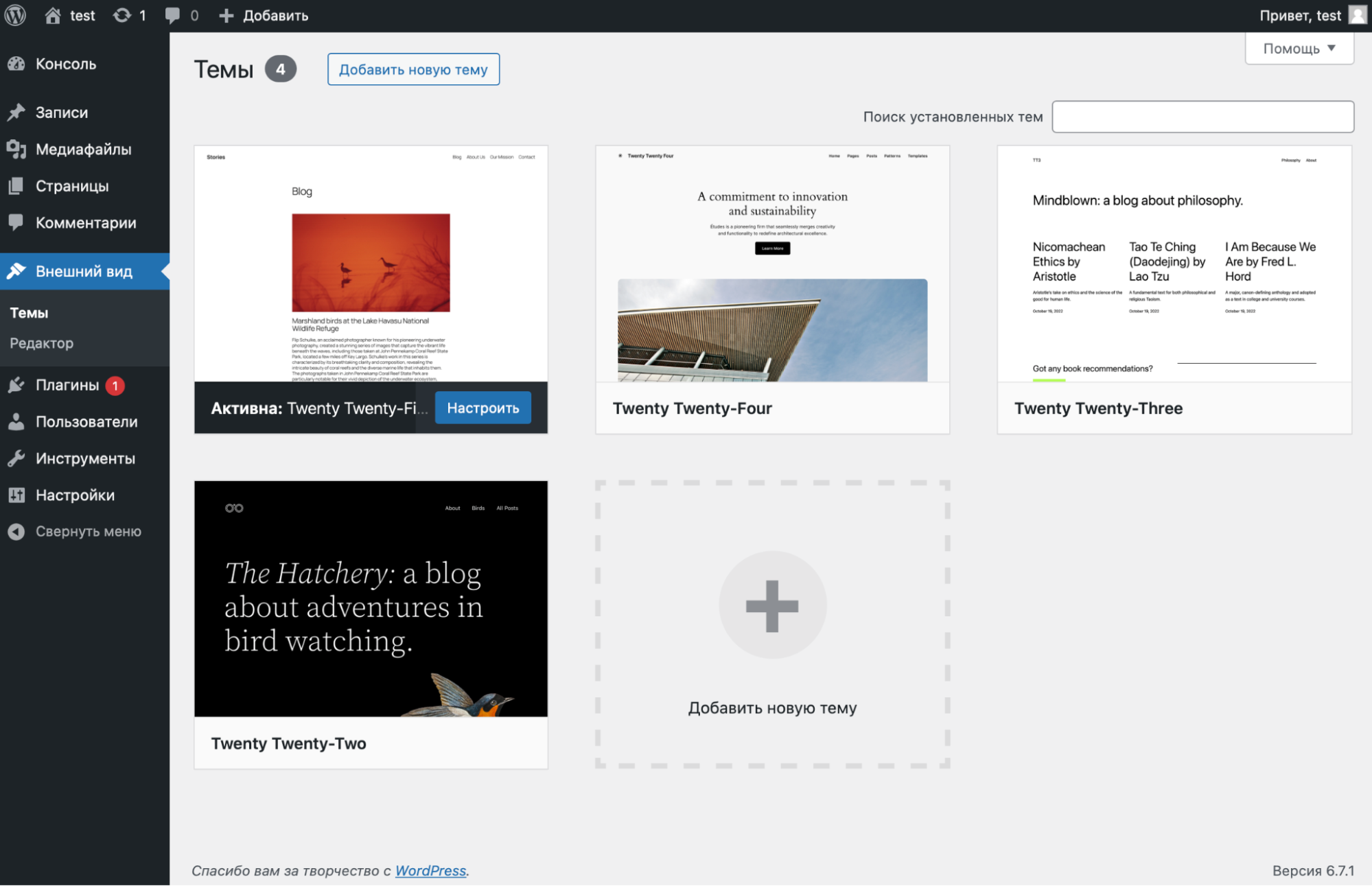Screen dimensions: 1372x886
Task: Open Записи posts menu
Action: click(62, 113)
